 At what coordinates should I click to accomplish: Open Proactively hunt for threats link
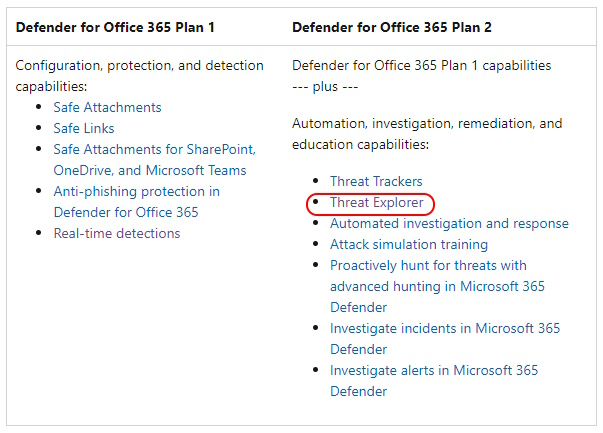437,286
